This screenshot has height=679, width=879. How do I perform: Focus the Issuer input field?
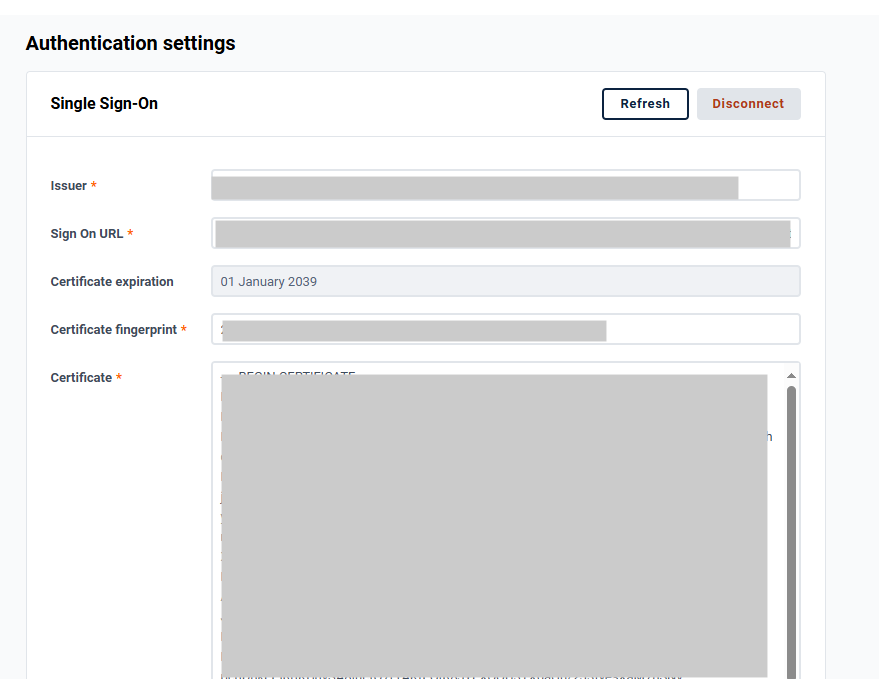(505, 186)
